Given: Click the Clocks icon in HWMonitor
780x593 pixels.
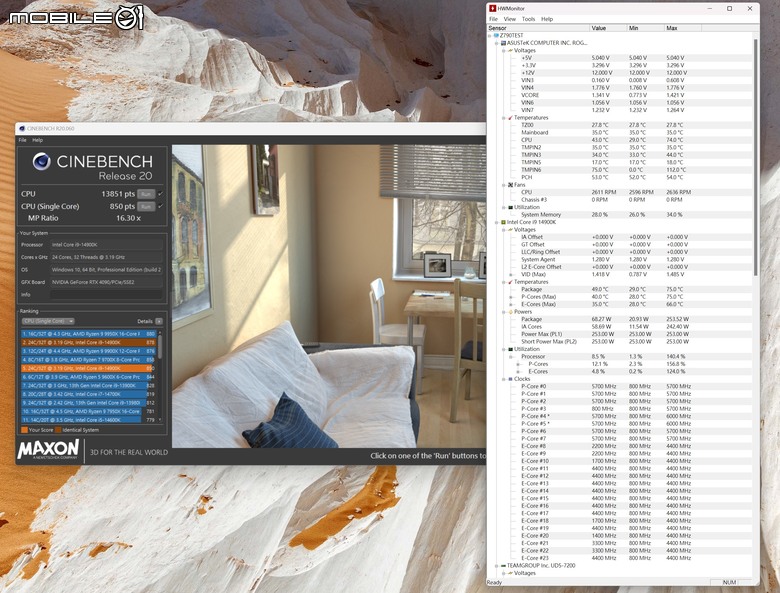Looking at the screenshot, I should coord(510,379).
